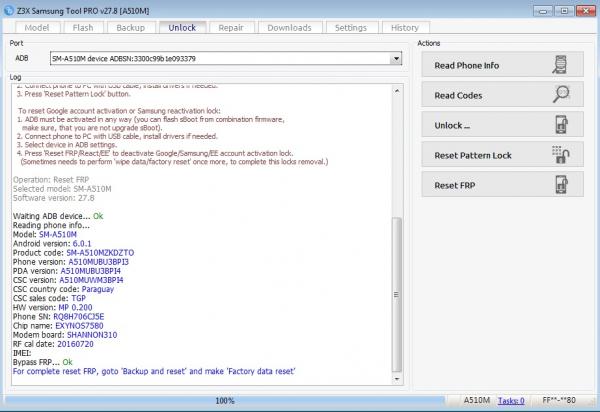Click the A510M status bar entry

coord(476,400)
